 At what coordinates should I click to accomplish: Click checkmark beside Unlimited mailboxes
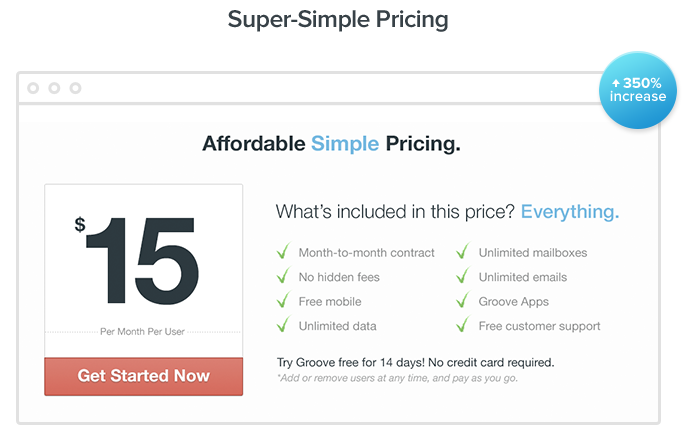pyautogui.click(x=463, y=251)
